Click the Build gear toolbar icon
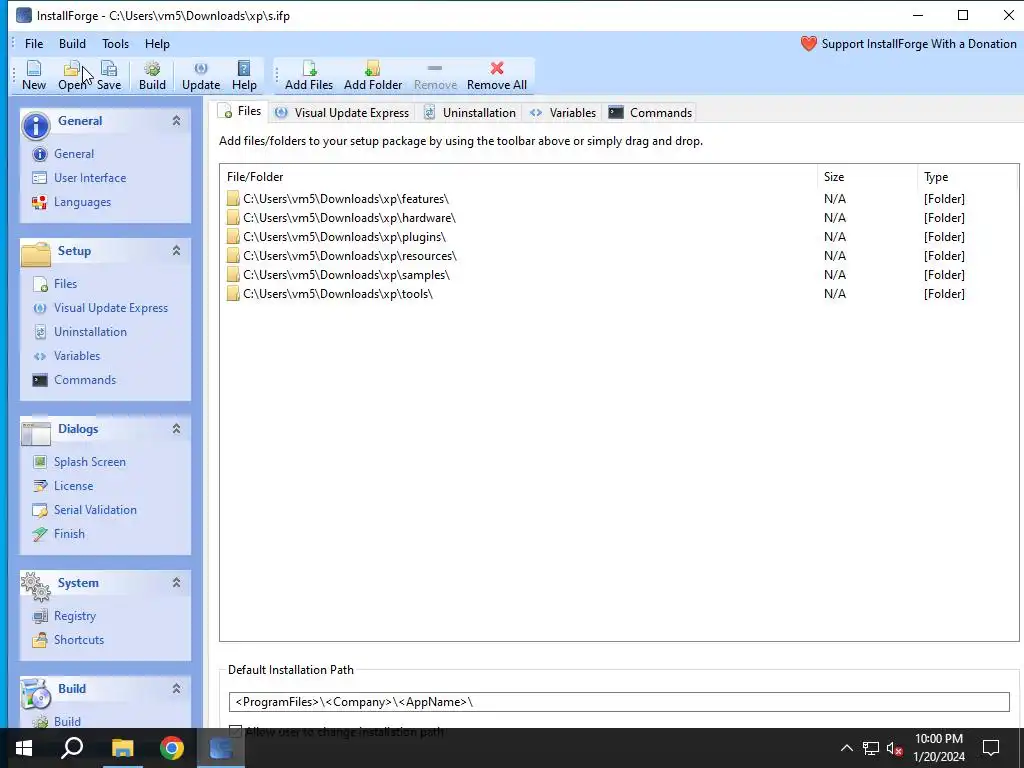 point(152,75)
